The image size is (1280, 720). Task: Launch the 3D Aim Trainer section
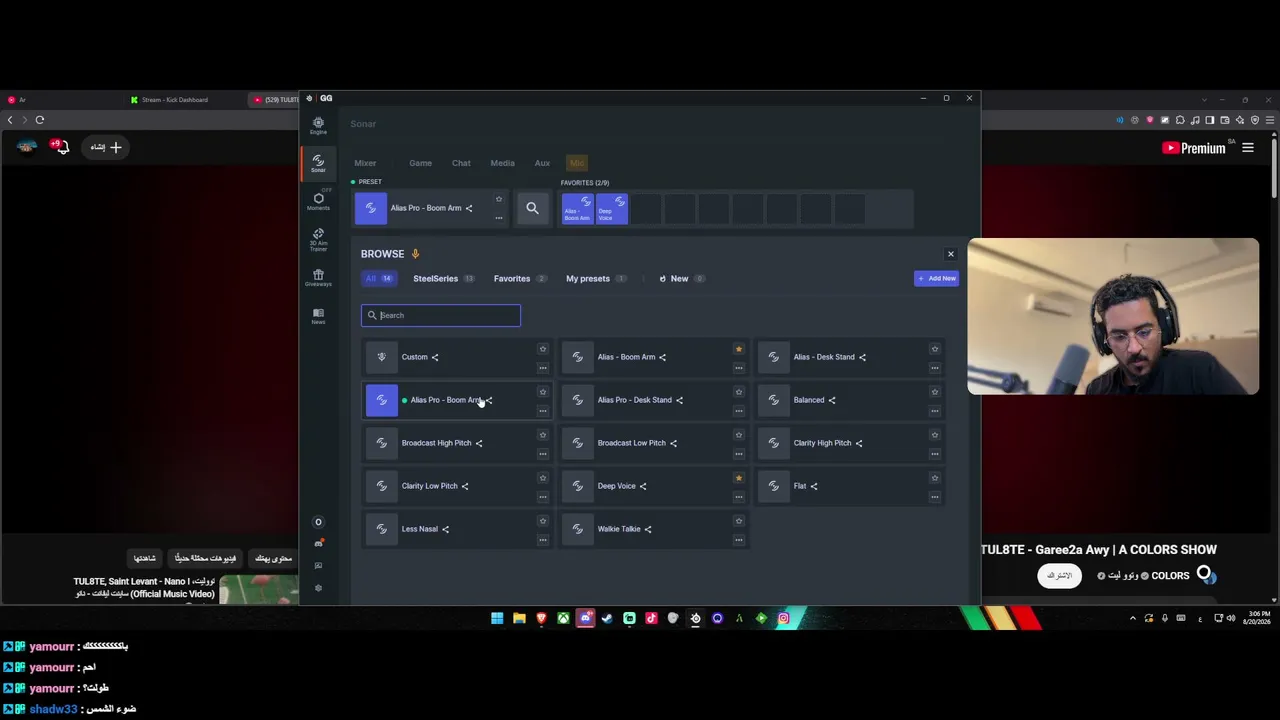(x=318, y=238)
